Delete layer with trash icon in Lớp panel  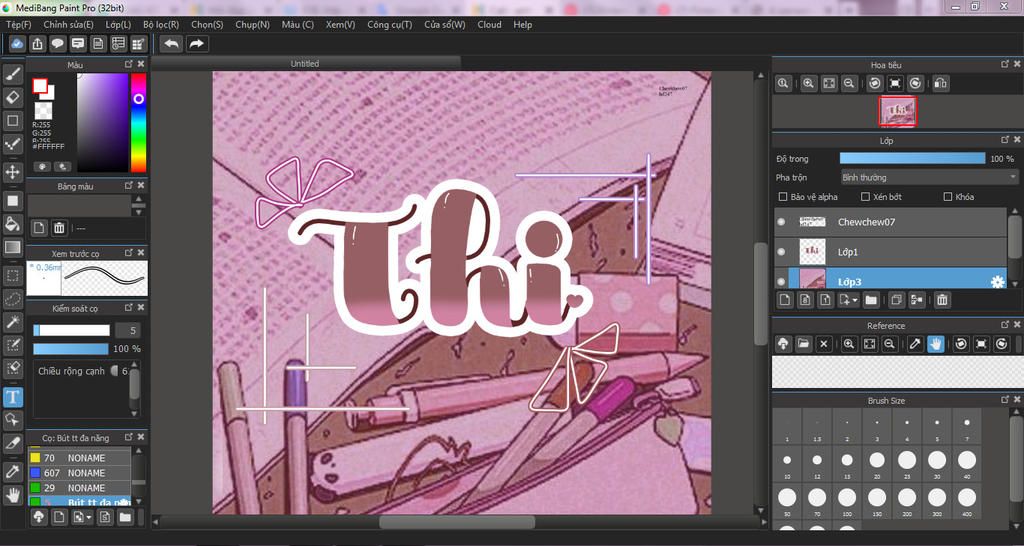[x=942, y=300]
